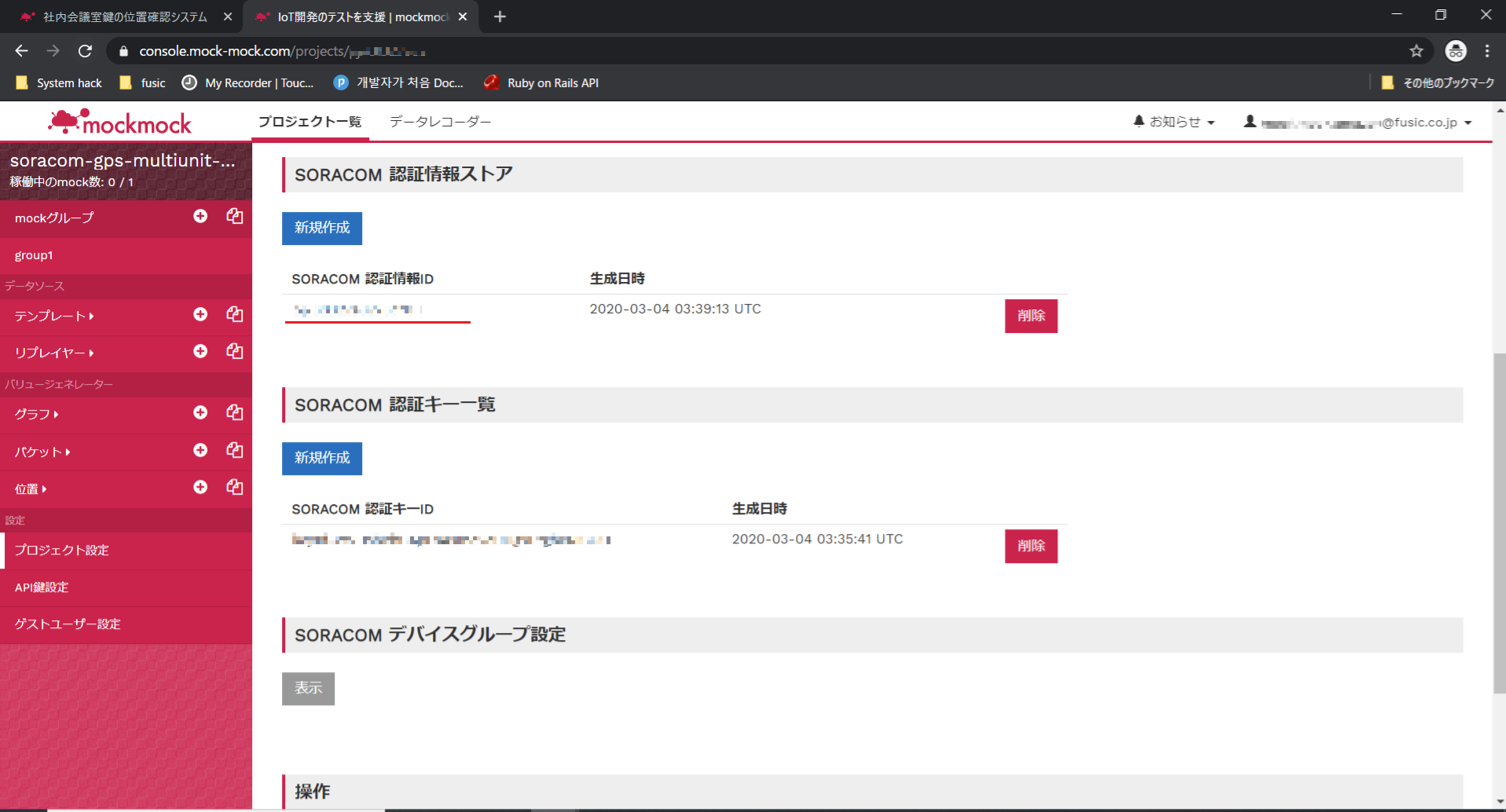Add a new テンプレート with plus icon
The image size is (1506, 812).
pyautogui.click(x=200, y=314)
